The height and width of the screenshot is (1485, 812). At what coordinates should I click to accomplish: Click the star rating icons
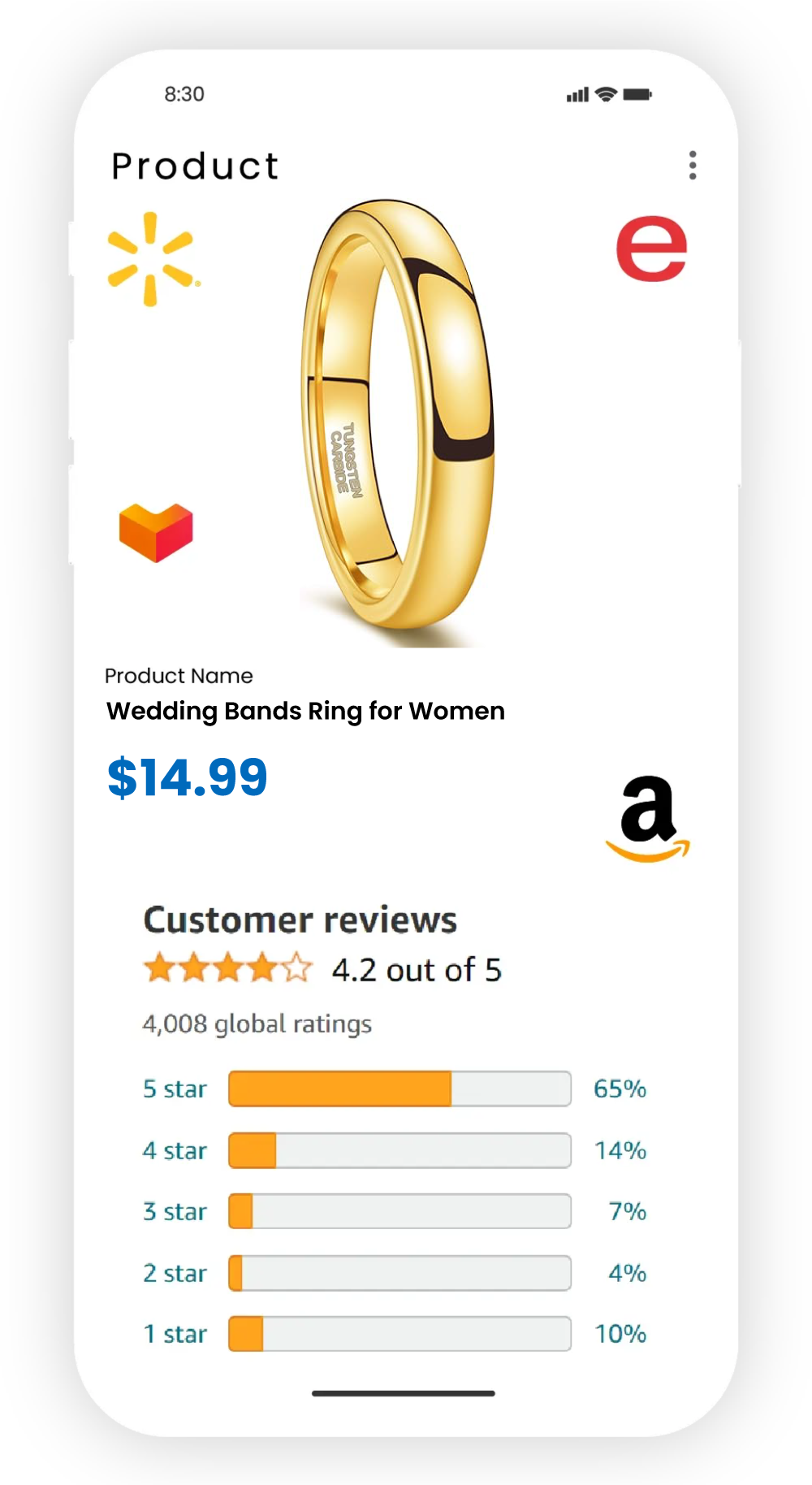pyautogui.click(x=228, y=968)
